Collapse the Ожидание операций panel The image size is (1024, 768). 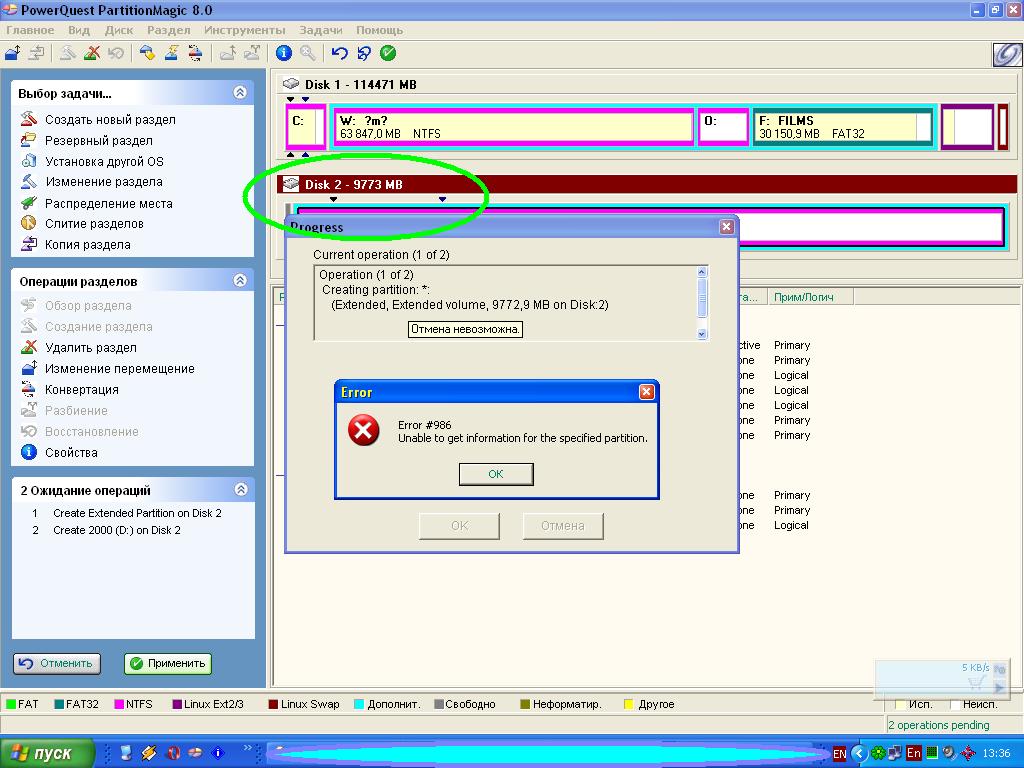240,489
